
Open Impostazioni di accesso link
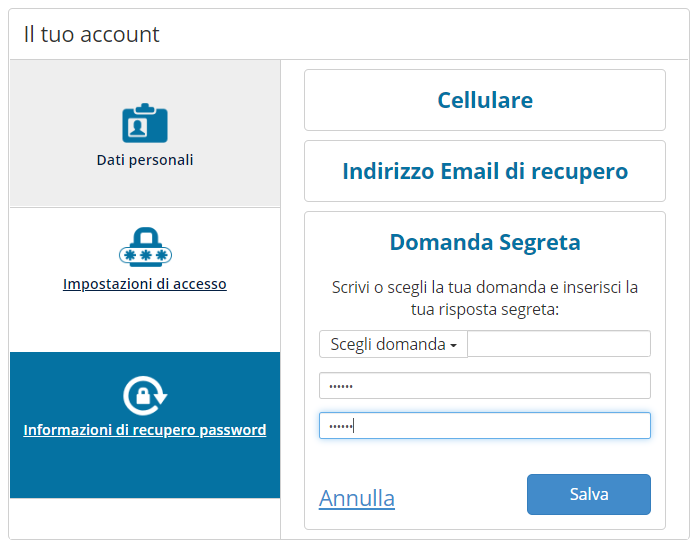pyautogui.click(x=145, y=284)
